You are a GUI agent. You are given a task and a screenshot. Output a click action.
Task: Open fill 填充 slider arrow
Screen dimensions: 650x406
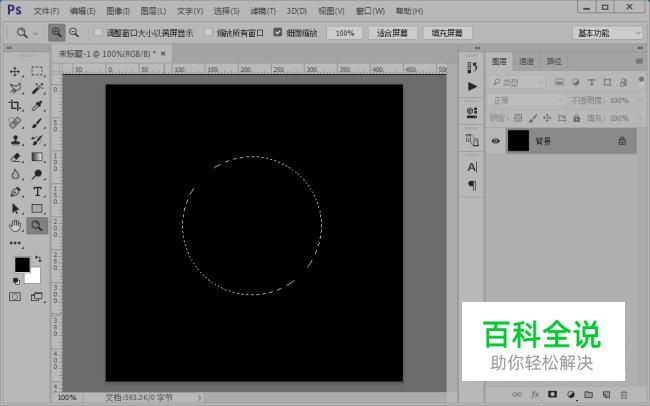pyautogui.click(x=639, y=118)
